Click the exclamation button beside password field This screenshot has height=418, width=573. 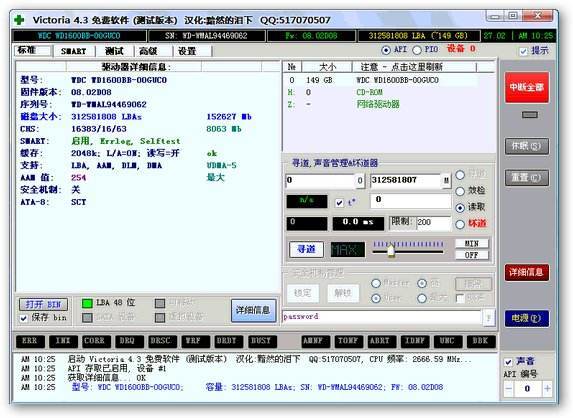(489, 317)
